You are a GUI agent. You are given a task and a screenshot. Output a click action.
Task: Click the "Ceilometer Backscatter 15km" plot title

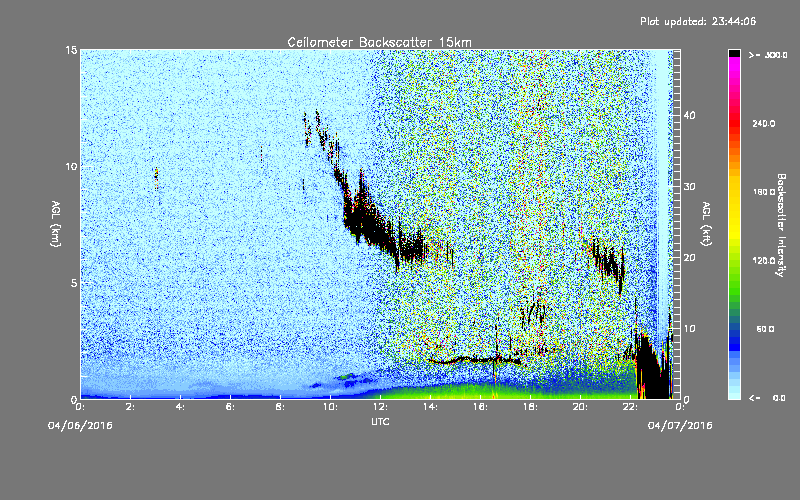point(379,42)
